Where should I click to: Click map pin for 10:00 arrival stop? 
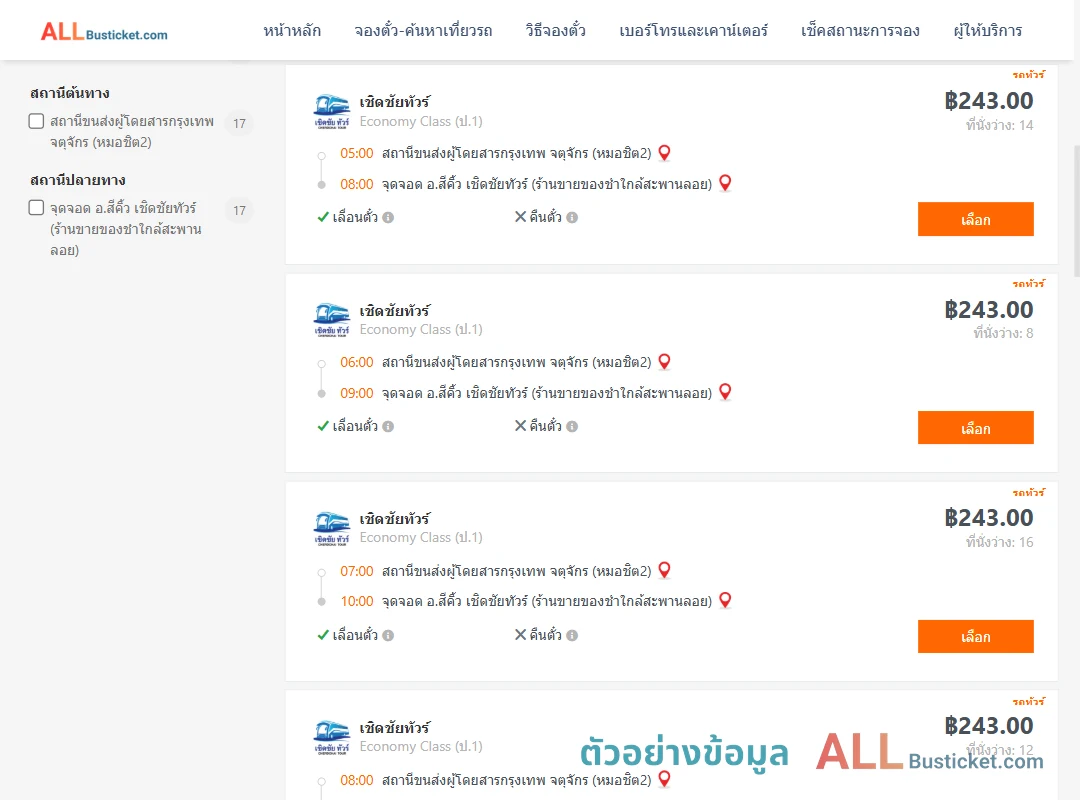725,600
